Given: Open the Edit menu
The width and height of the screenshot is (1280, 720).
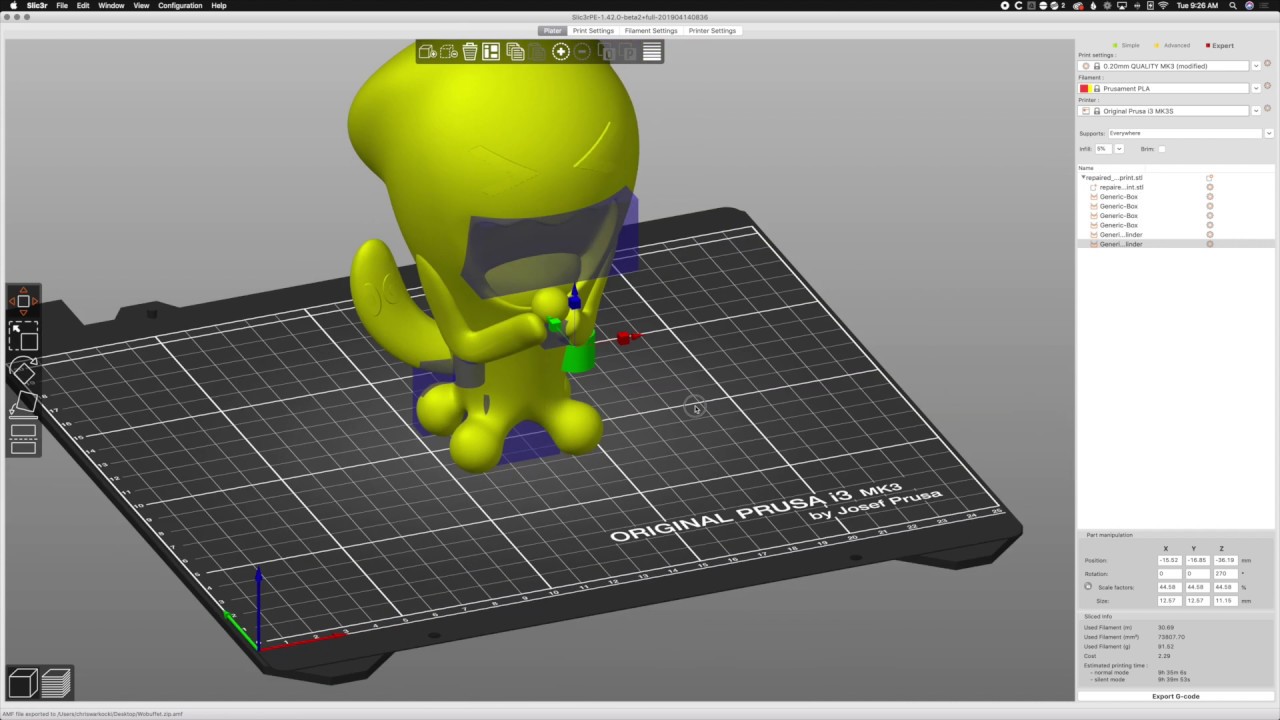Looking at the screenshot, I should [x=83, y=6].
